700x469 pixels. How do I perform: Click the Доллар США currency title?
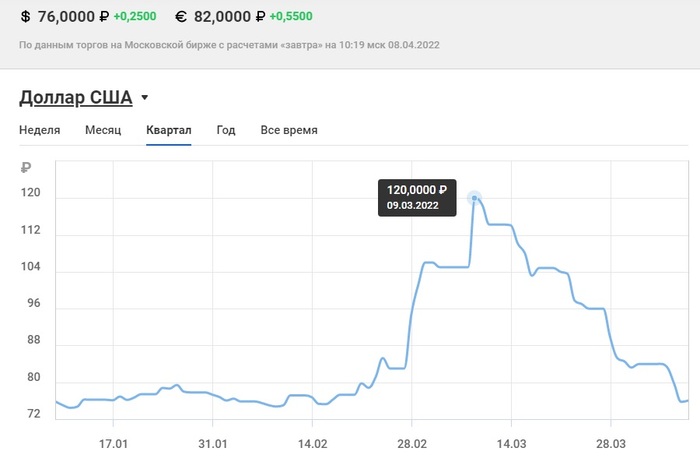coord(75,97)
